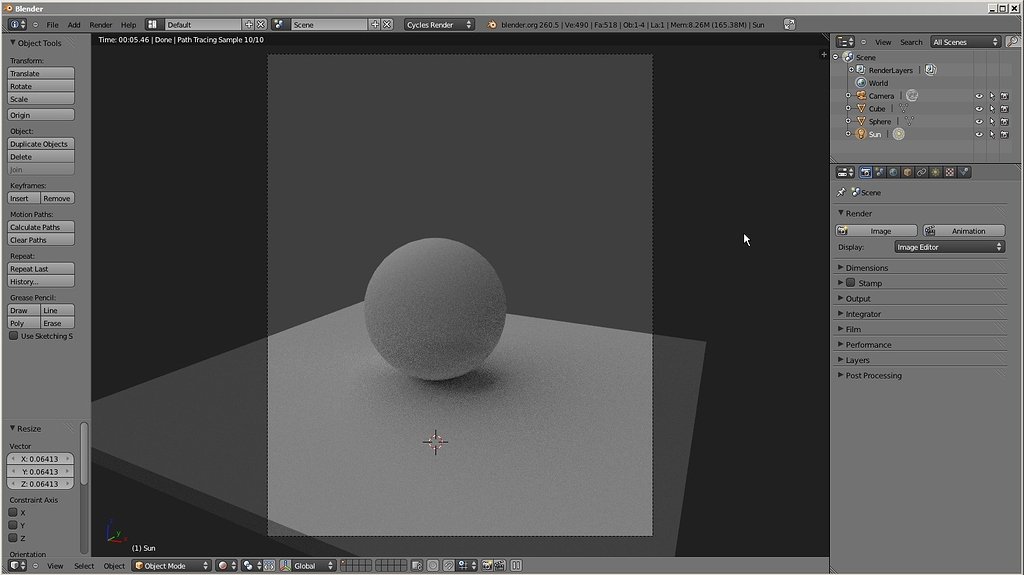Click the first visible layers grid block

point(356,566)
